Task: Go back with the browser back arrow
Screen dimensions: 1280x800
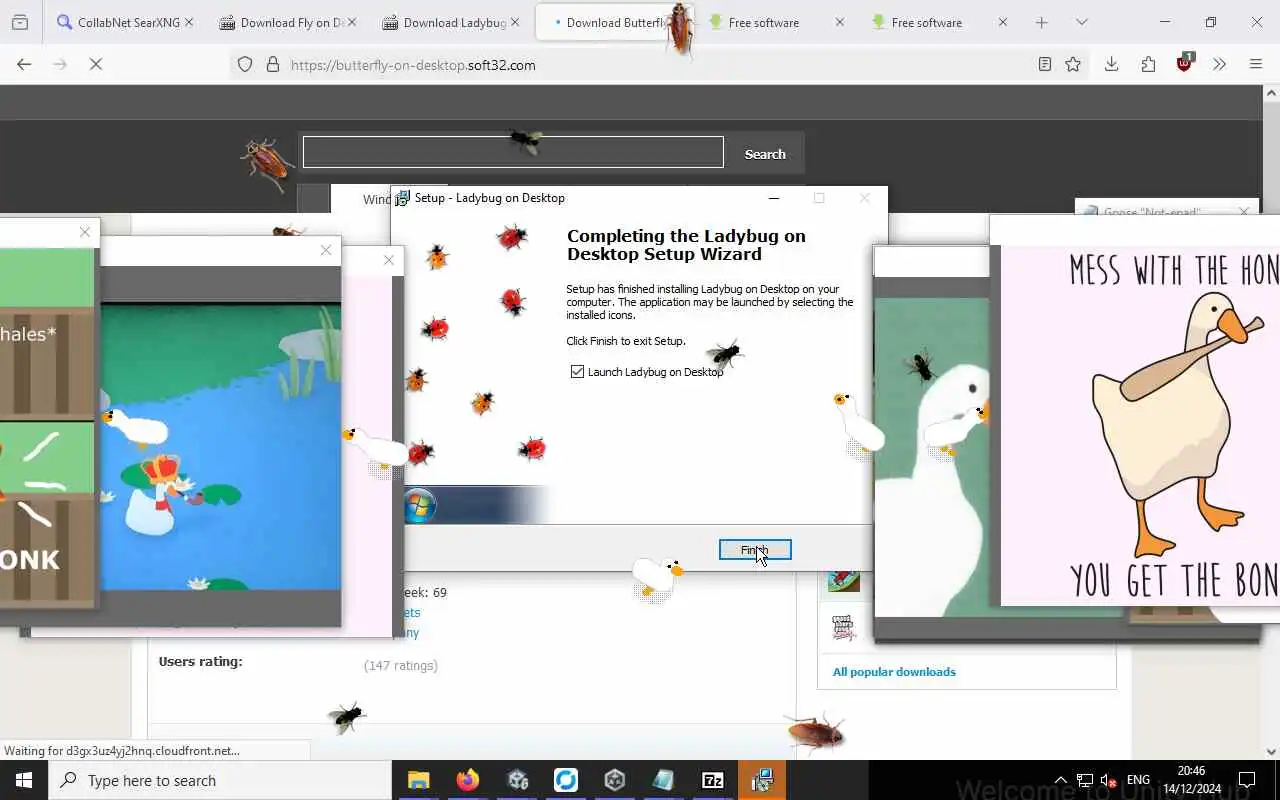Action: (x=24, y=64)
